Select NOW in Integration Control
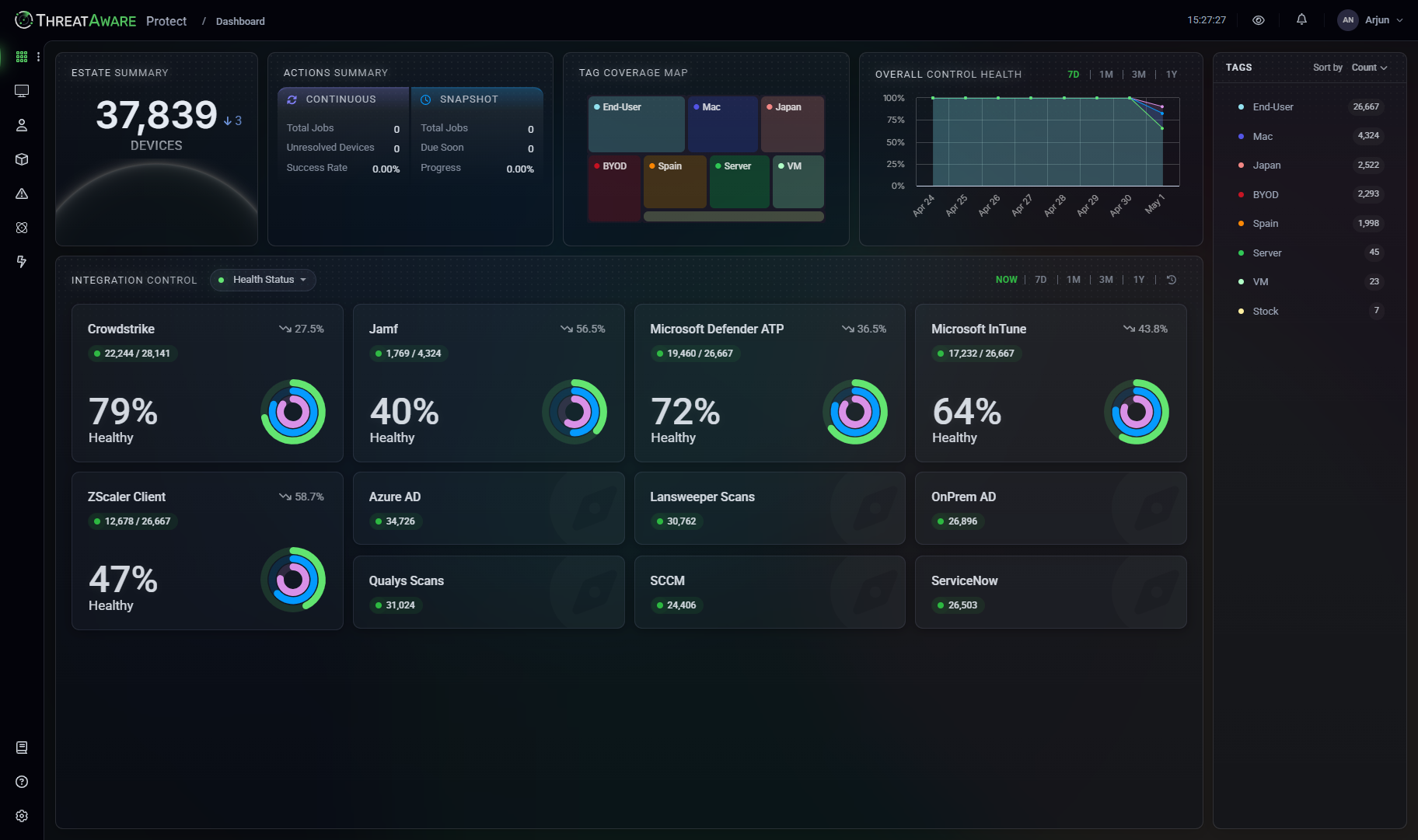Image resolution: width=1418 pixels, height=840 pixels. pos(1007,280)
